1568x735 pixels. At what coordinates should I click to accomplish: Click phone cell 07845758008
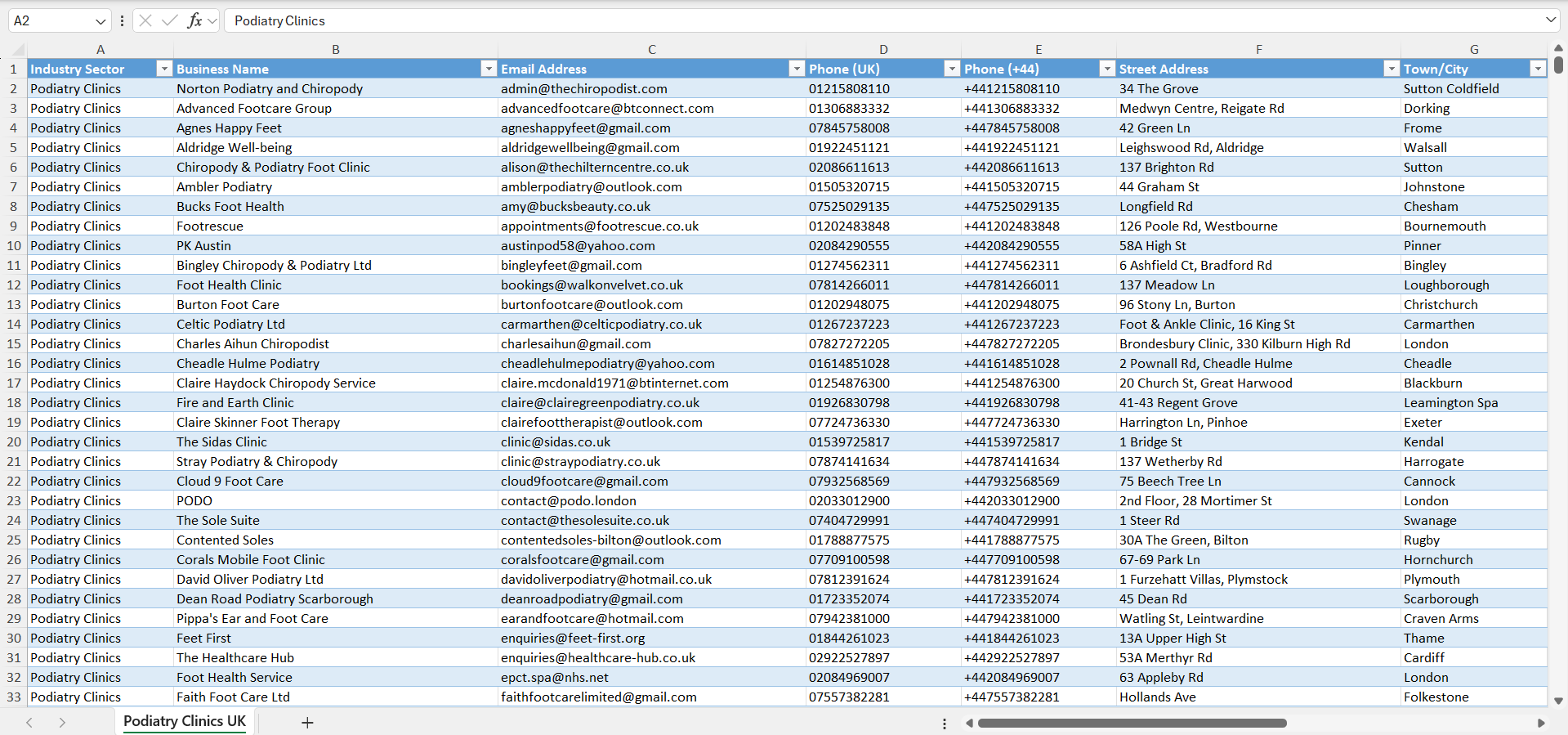click(883, 128)
